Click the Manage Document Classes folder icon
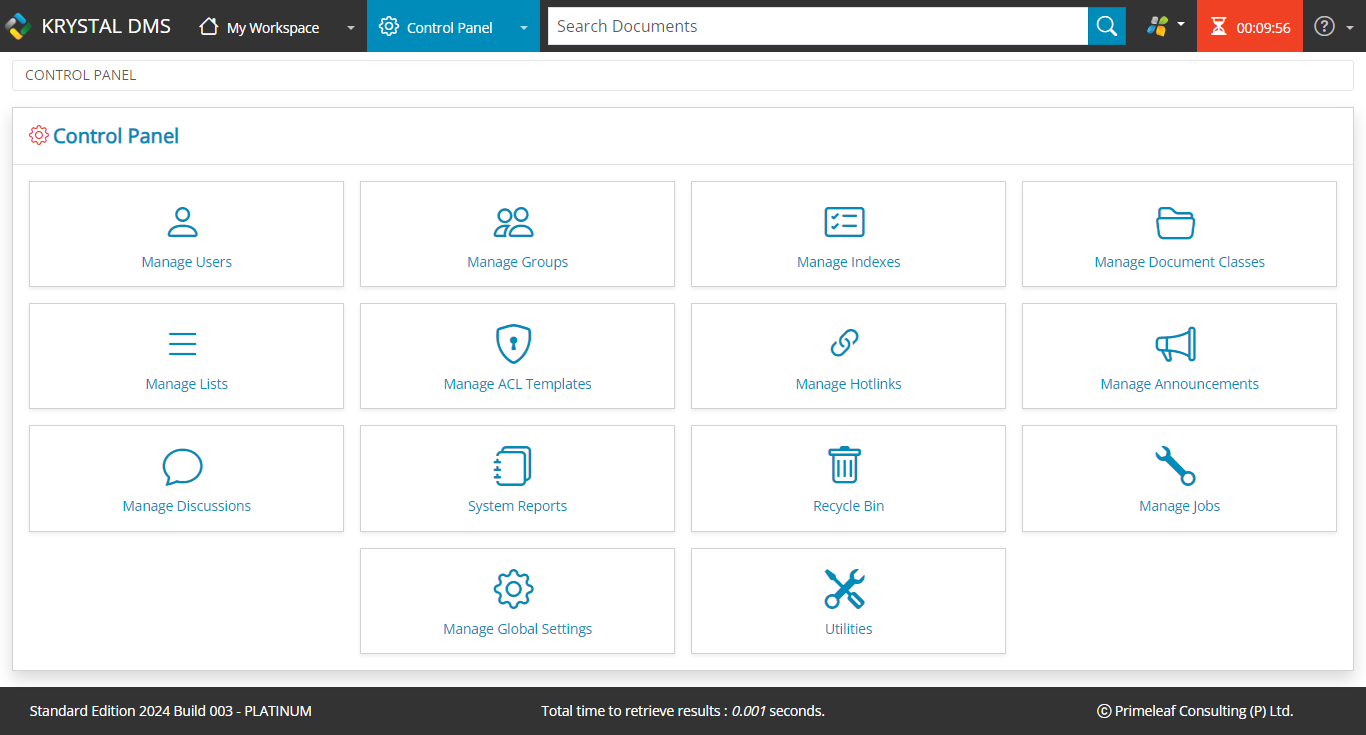This screenshot has width=1366, height=735. pos(1177,221)
